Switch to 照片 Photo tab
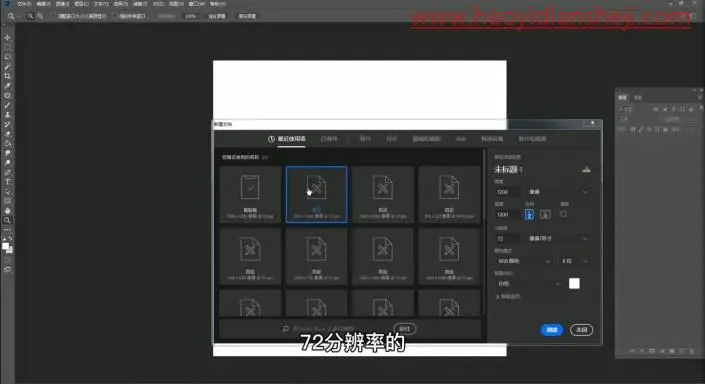The width and height of the screenshot is (705, 384). (365, 139)
